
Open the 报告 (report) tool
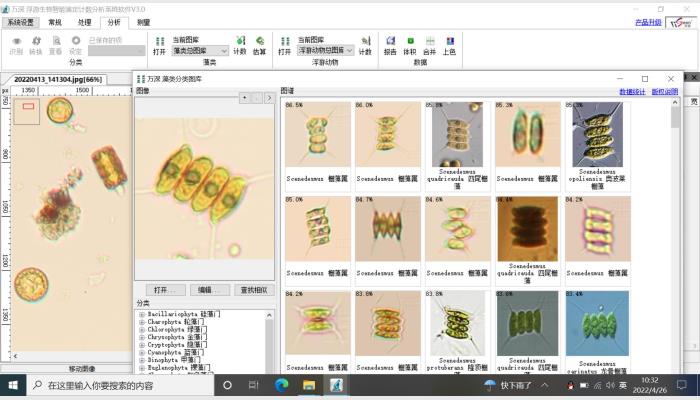click(x=390, y=44)
